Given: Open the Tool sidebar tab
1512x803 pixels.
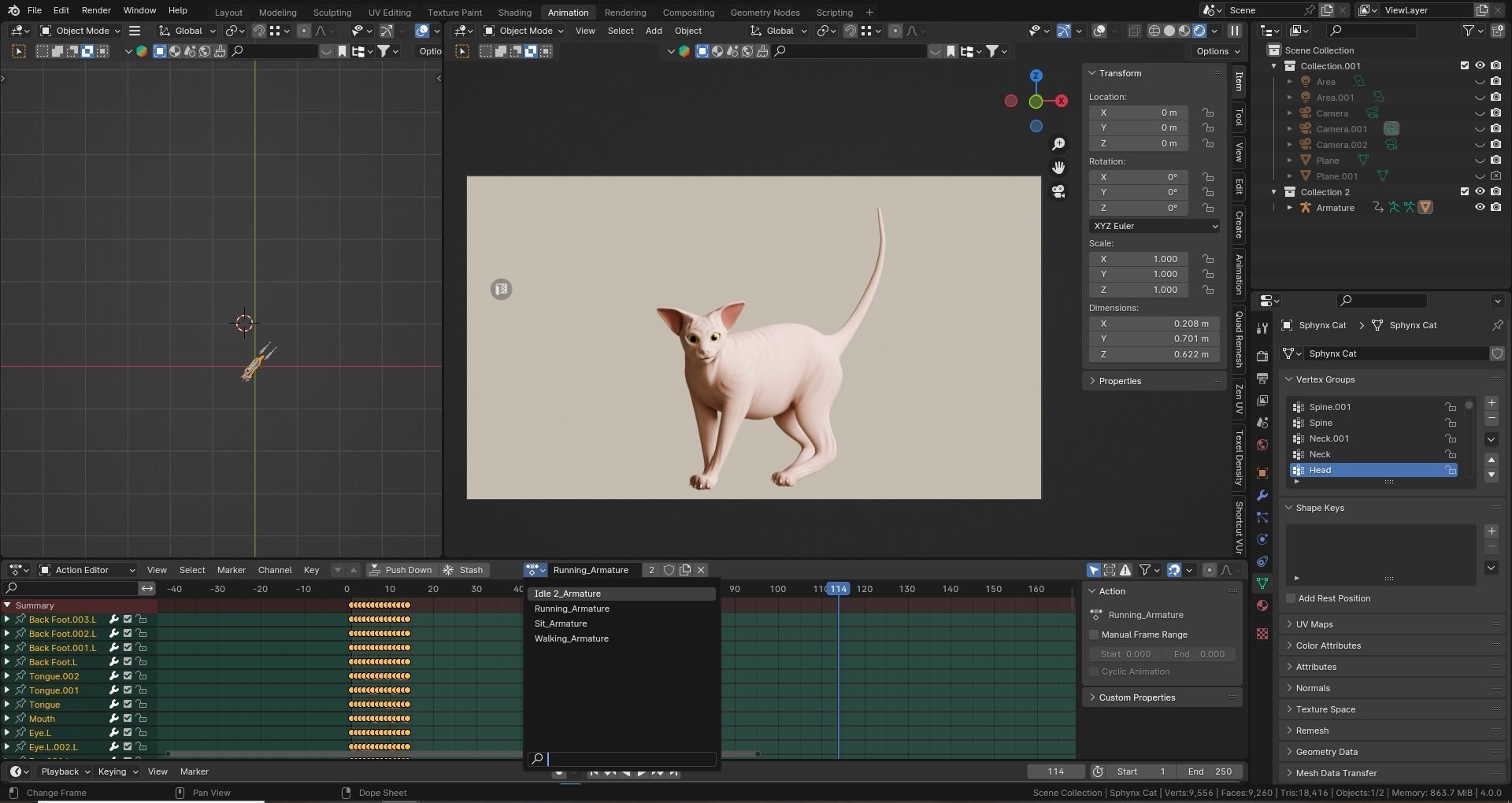Looking at the screenshot, I should (1240, 117).
